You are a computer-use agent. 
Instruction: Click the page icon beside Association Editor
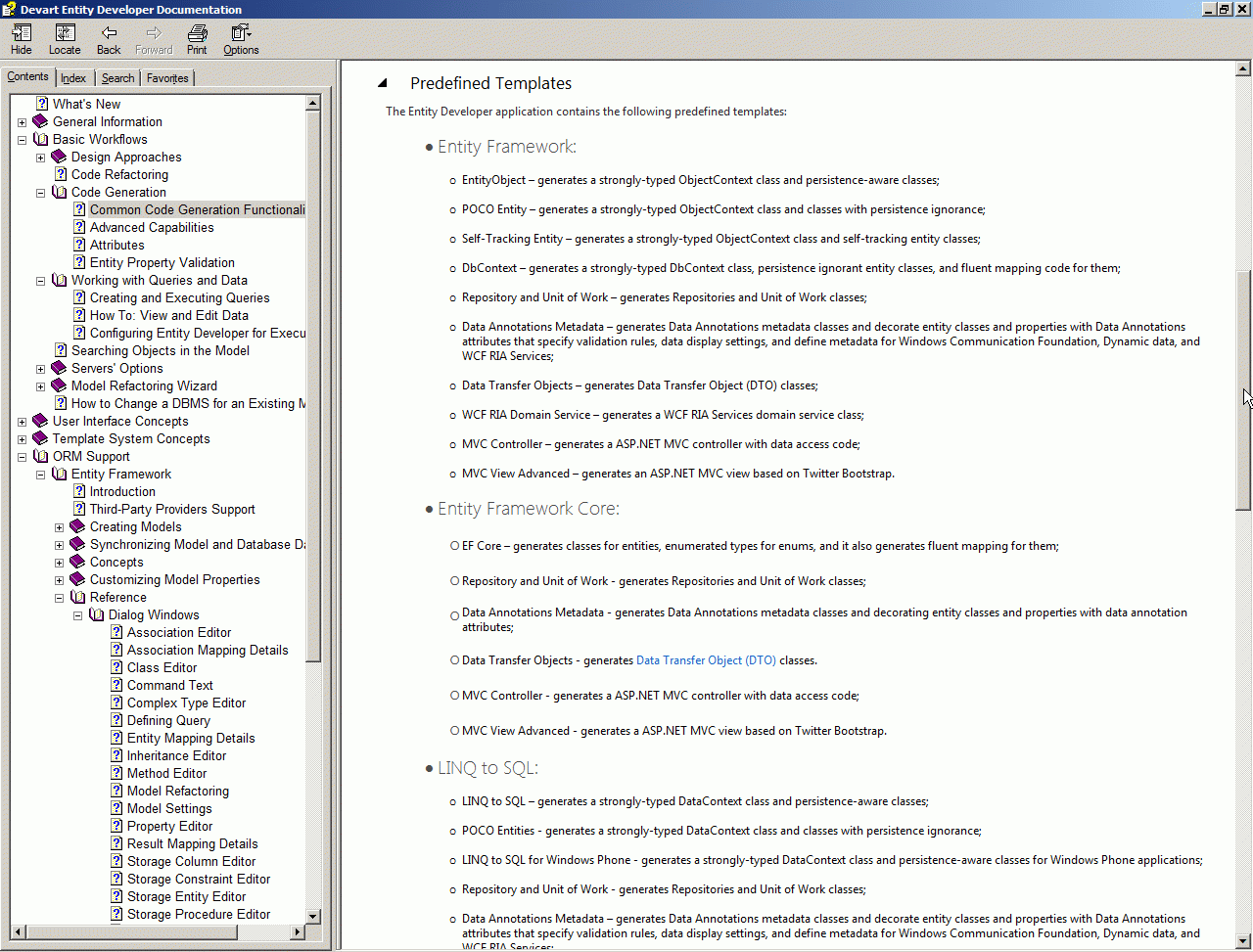pyautogui.click(x=116, y=632)
